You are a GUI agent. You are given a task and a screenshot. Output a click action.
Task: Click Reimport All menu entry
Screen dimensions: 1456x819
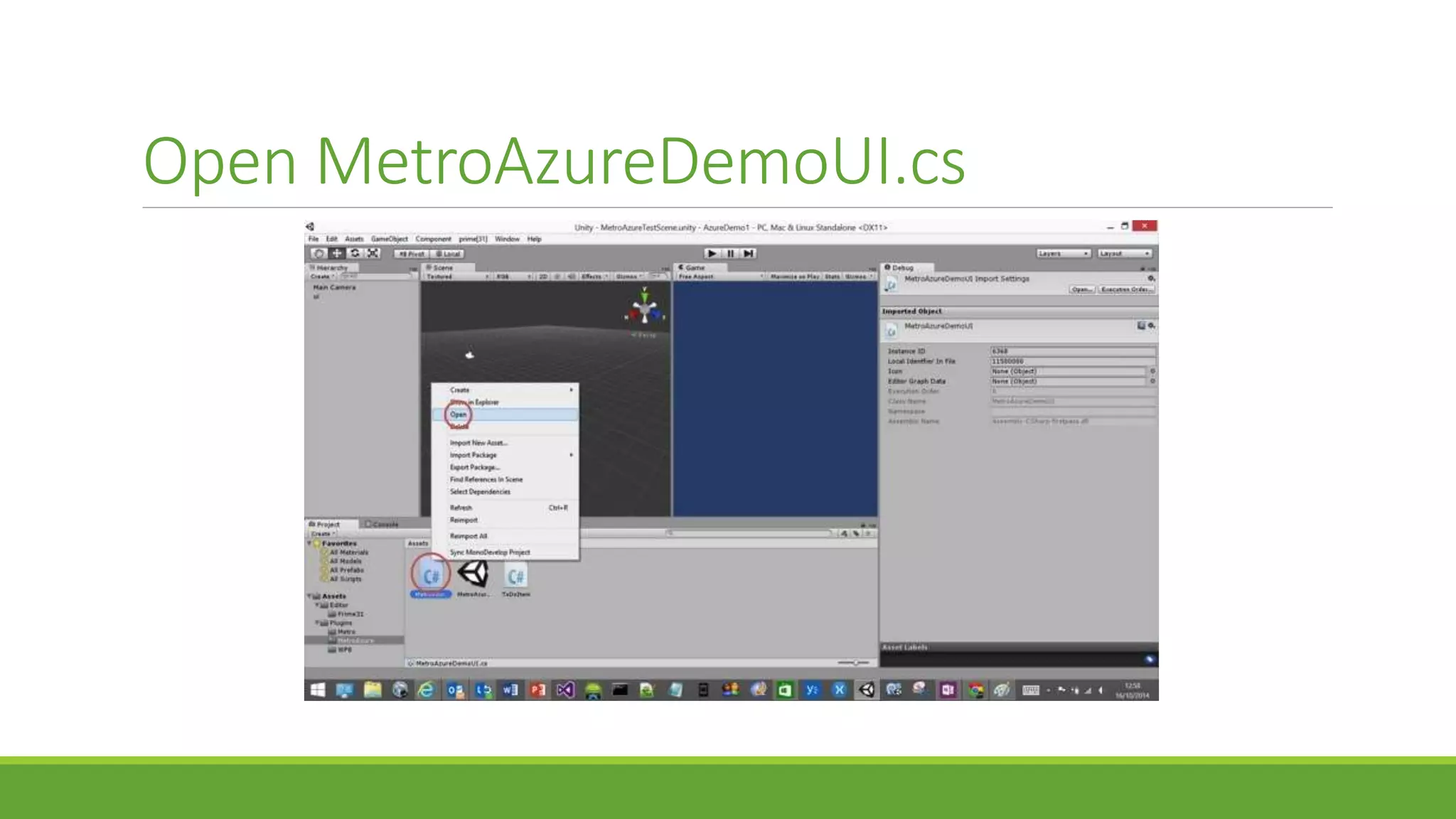click(469, 536)
